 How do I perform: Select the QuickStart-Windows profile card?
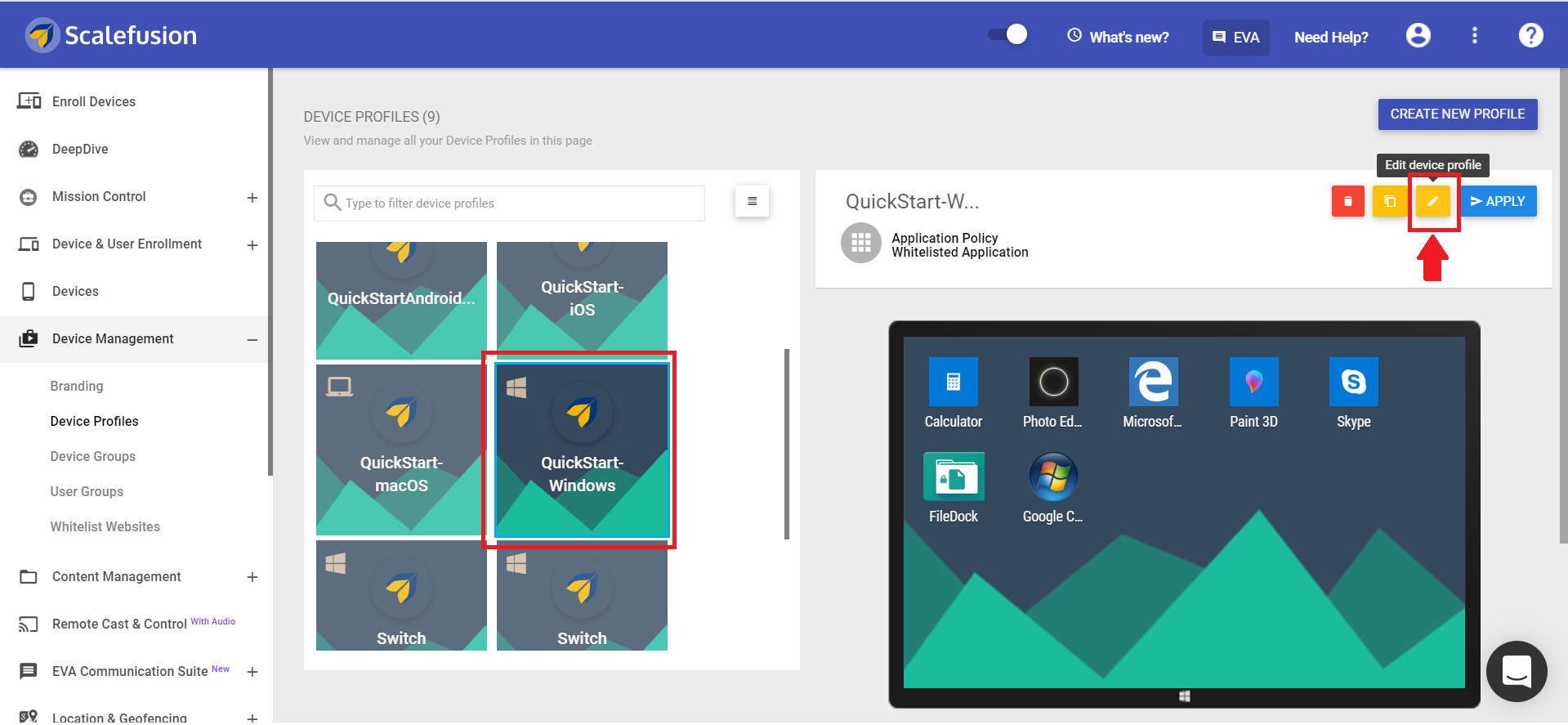[x=582, y=450]
